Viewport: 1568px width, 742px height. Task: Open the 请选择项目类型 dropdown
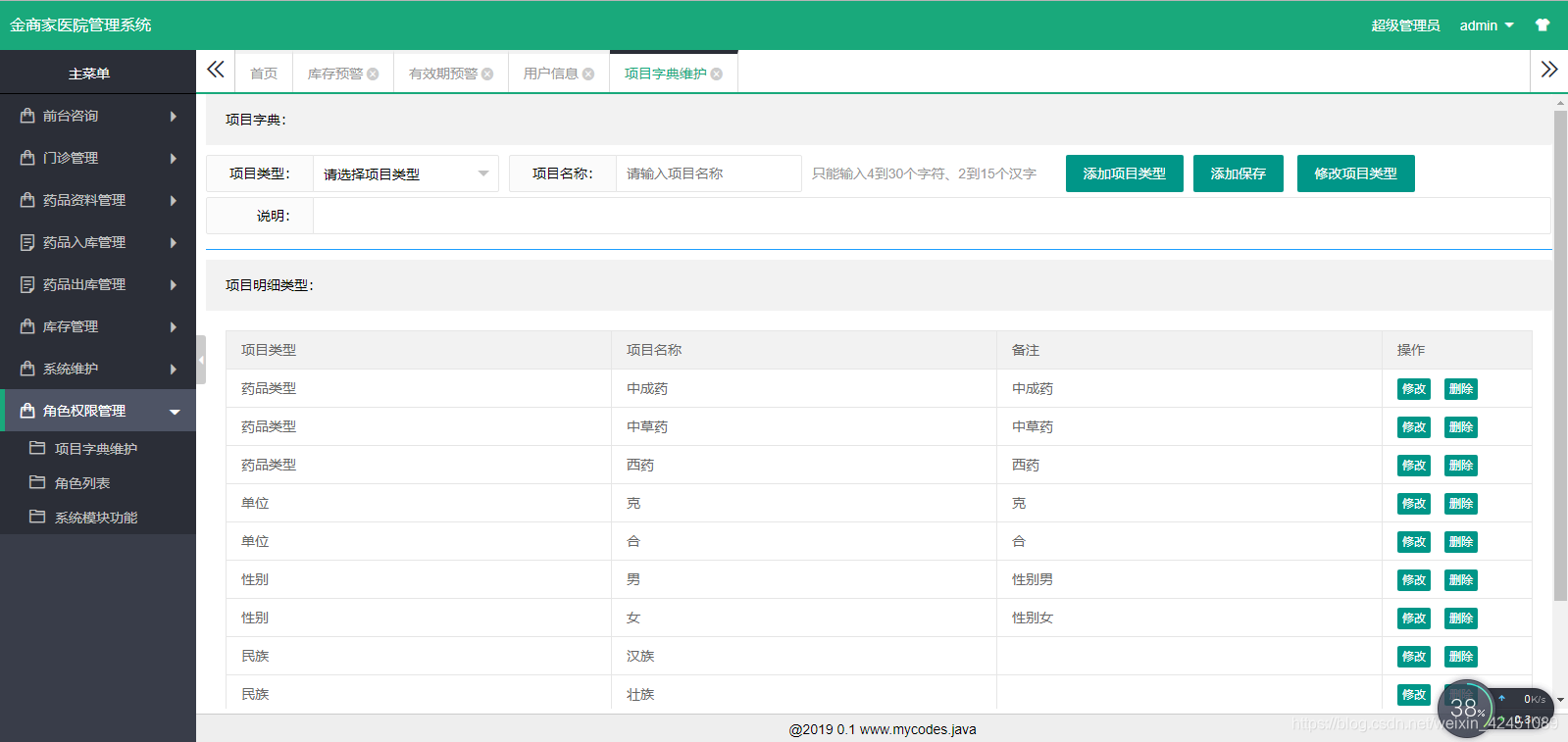[406, 173]
